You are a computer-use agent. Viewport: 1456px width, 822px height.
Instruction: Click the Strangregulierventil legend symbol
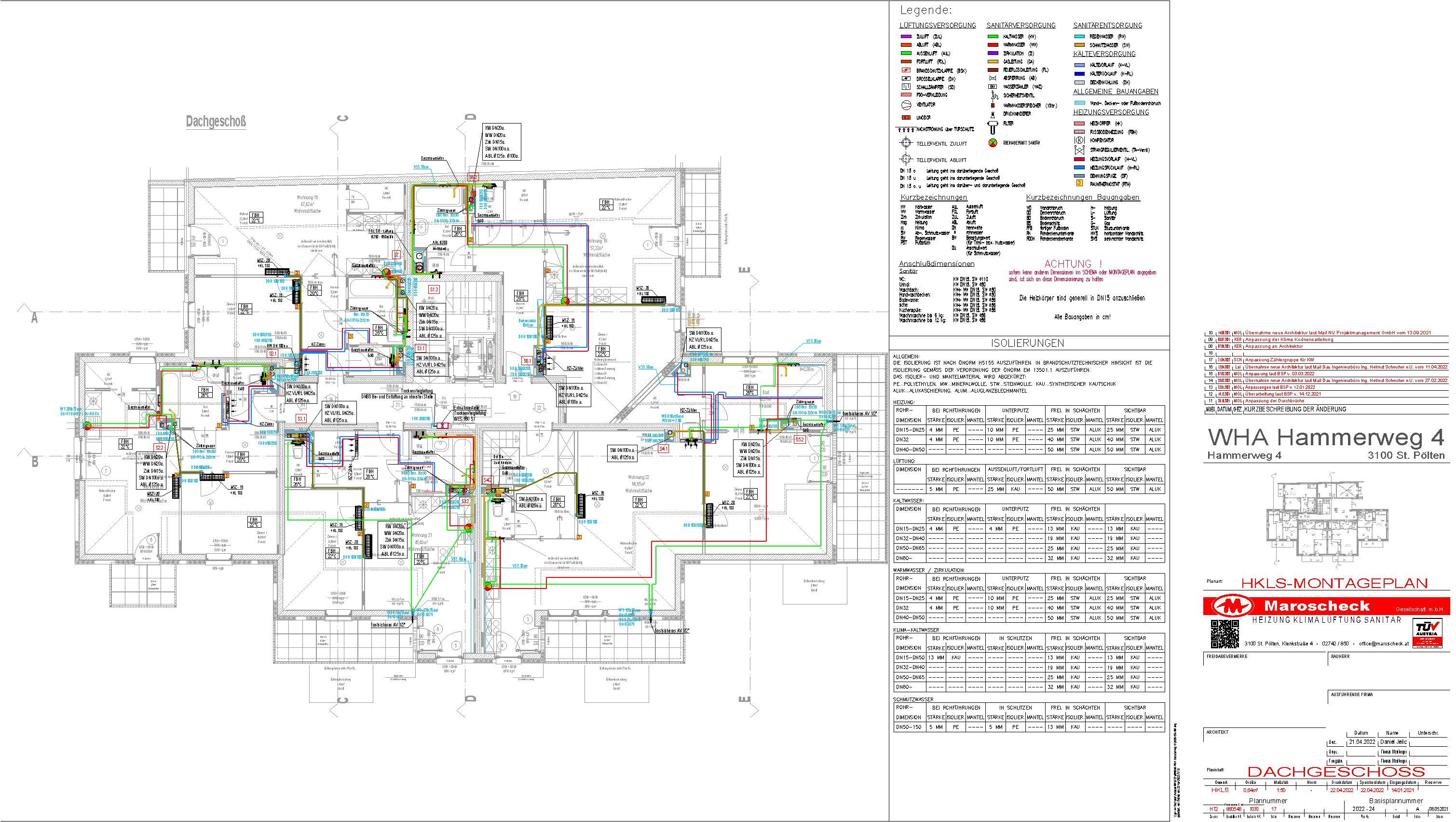[1078, 151]
